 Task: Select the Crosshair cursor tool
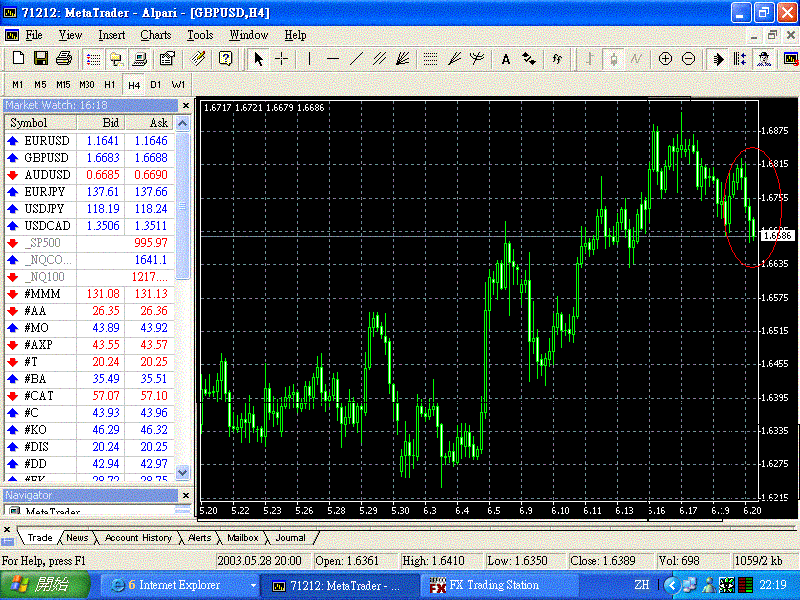pos(282,59)
